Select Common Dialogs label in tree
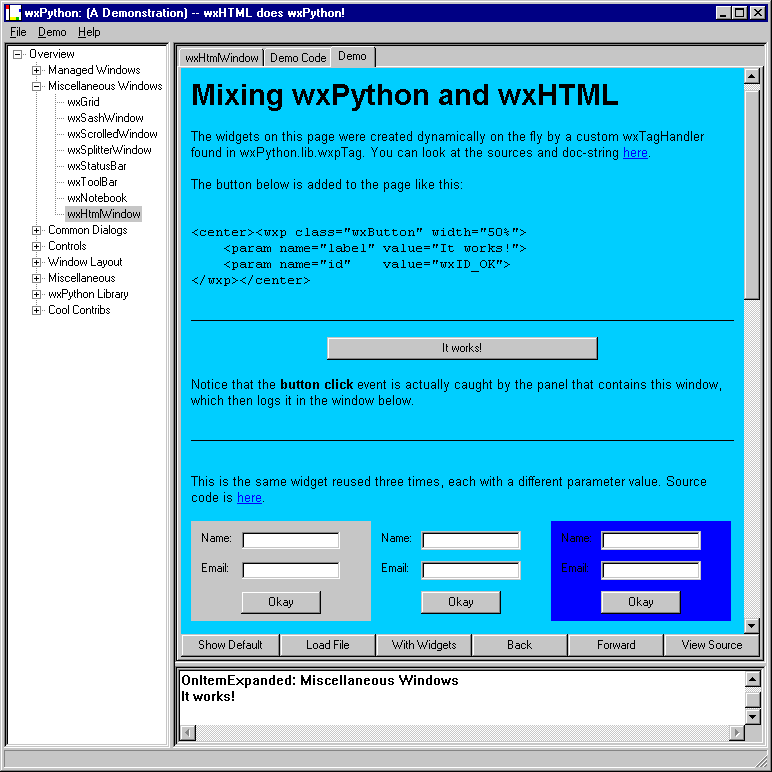The width and height of the screenshot is (772, 772). pos(88,230)
